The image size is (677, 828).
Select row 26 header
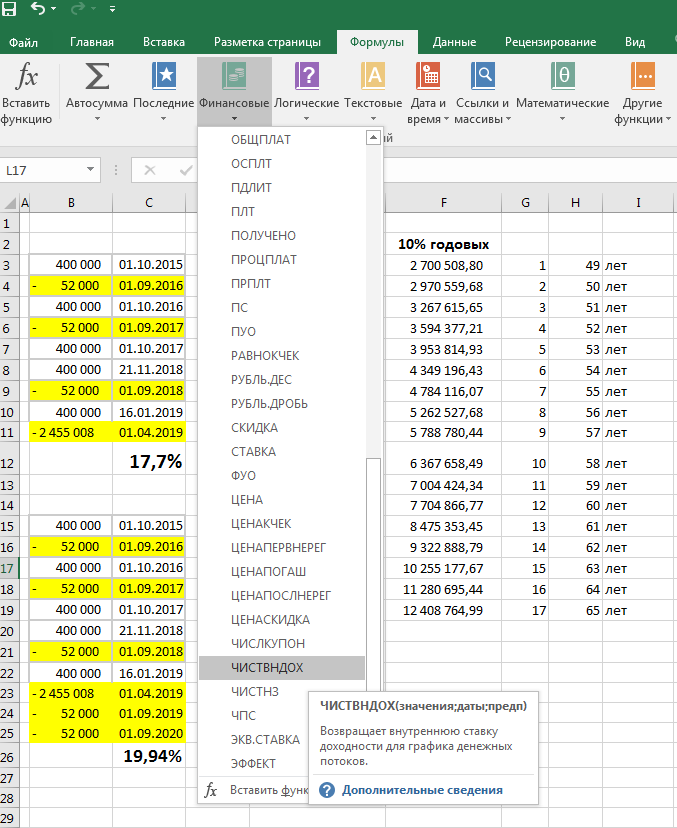point(9,756)
